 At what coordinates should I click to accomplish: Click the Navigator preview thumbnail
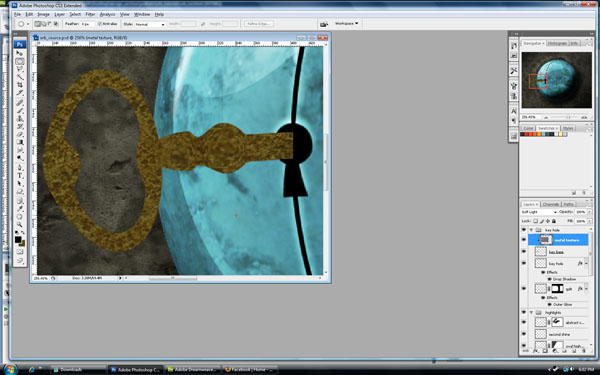pos(557,80)
